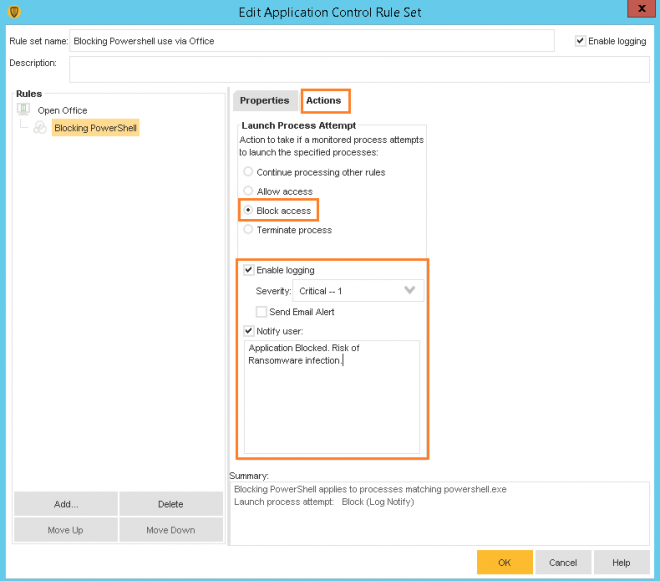Click into the Description text field
The width and height of the screenshot is (660, 581).
click(x=358, y=68)
